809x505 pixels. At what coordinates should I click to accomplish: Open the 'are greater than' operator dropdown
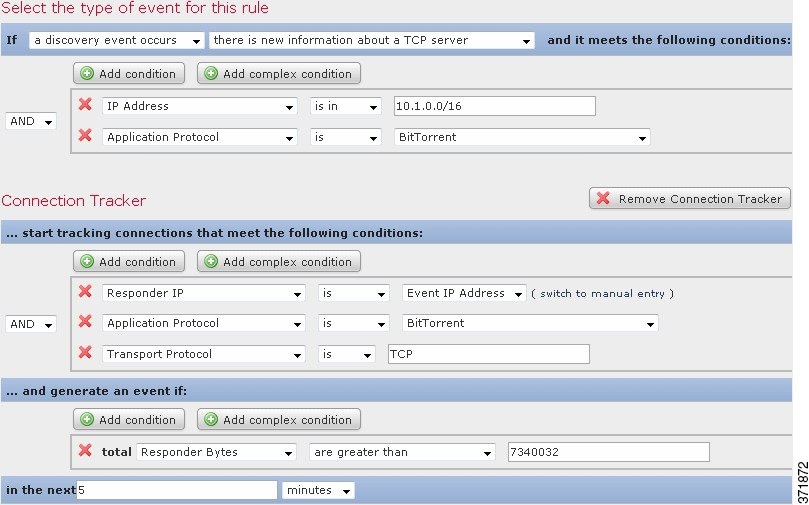pyautogui.click(x=402, y=452)
